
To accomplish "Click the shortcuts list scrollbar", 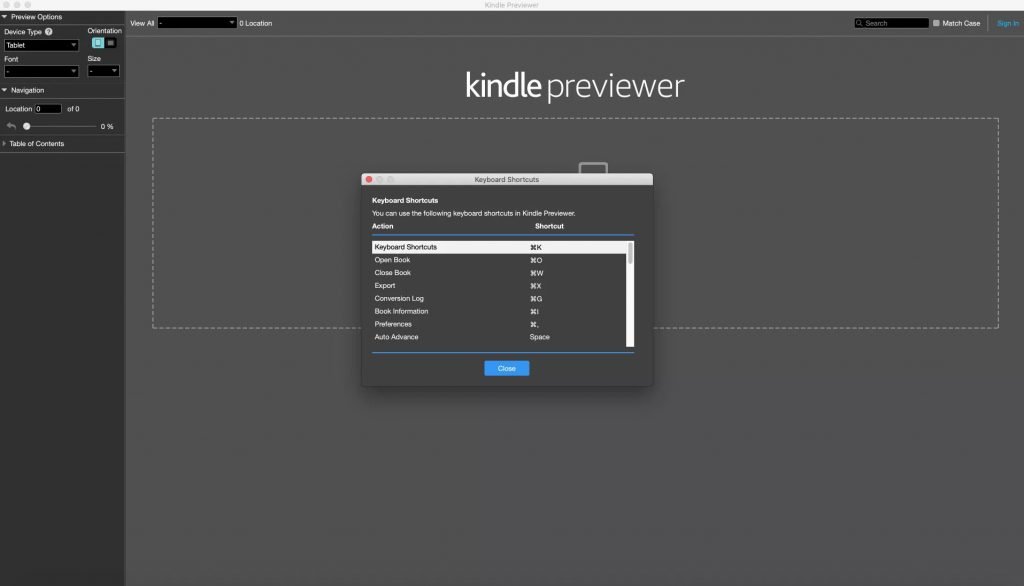I will [630, 253].
